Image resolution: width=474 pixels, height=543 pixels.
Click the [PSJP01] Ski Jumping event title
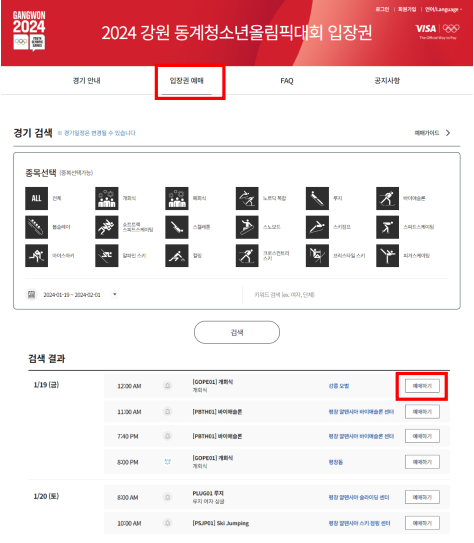[x=221, y=523]
